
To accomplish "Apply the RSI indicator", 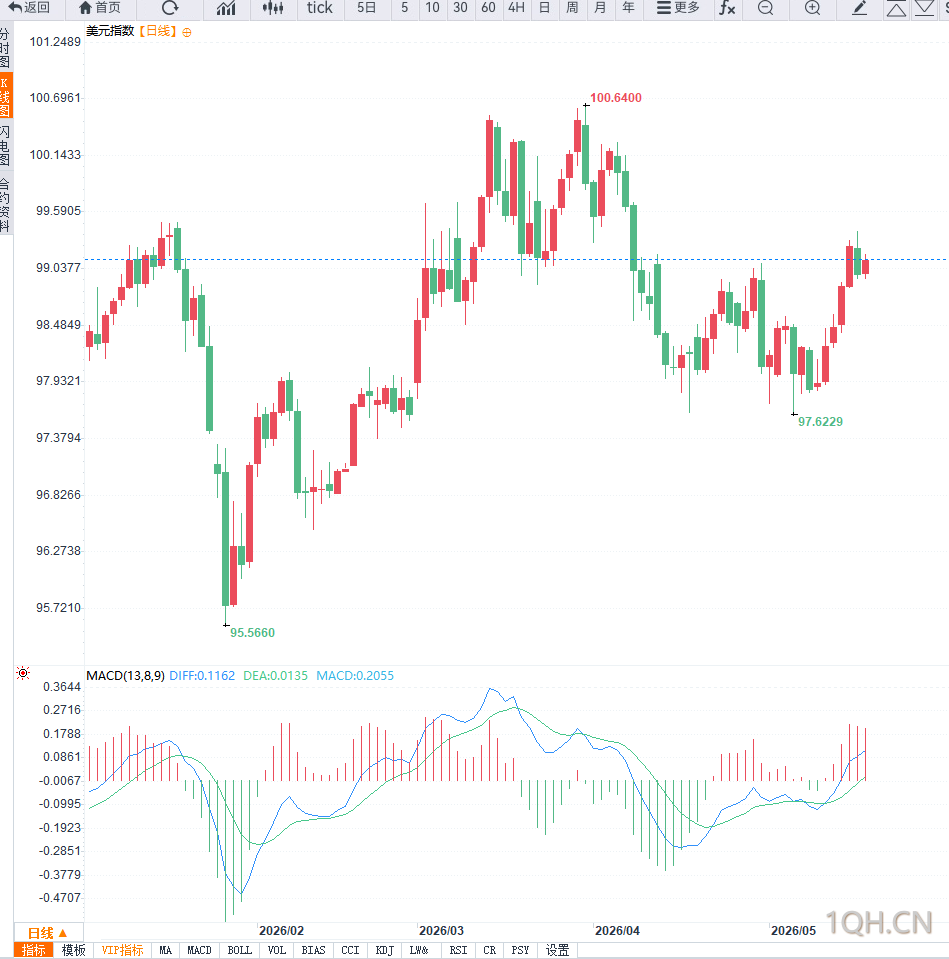I will [459, 950].
